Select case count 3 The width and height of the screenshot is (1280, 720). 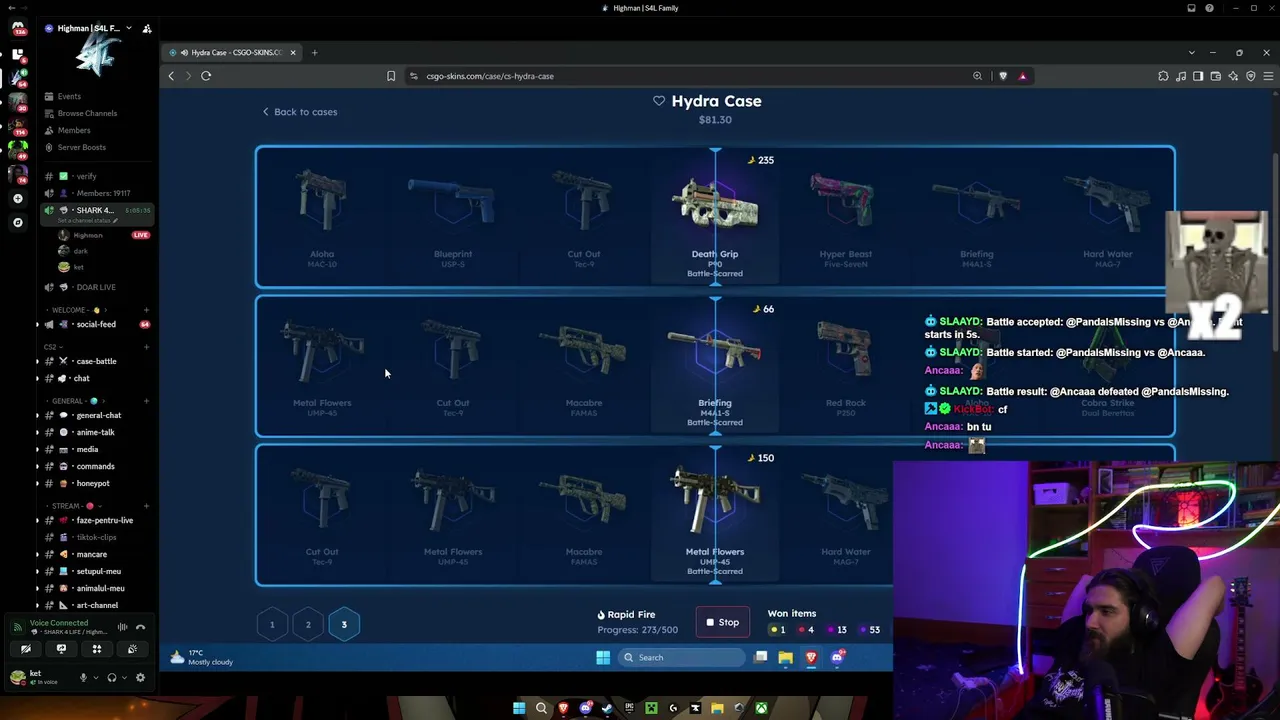pos(344,625)
